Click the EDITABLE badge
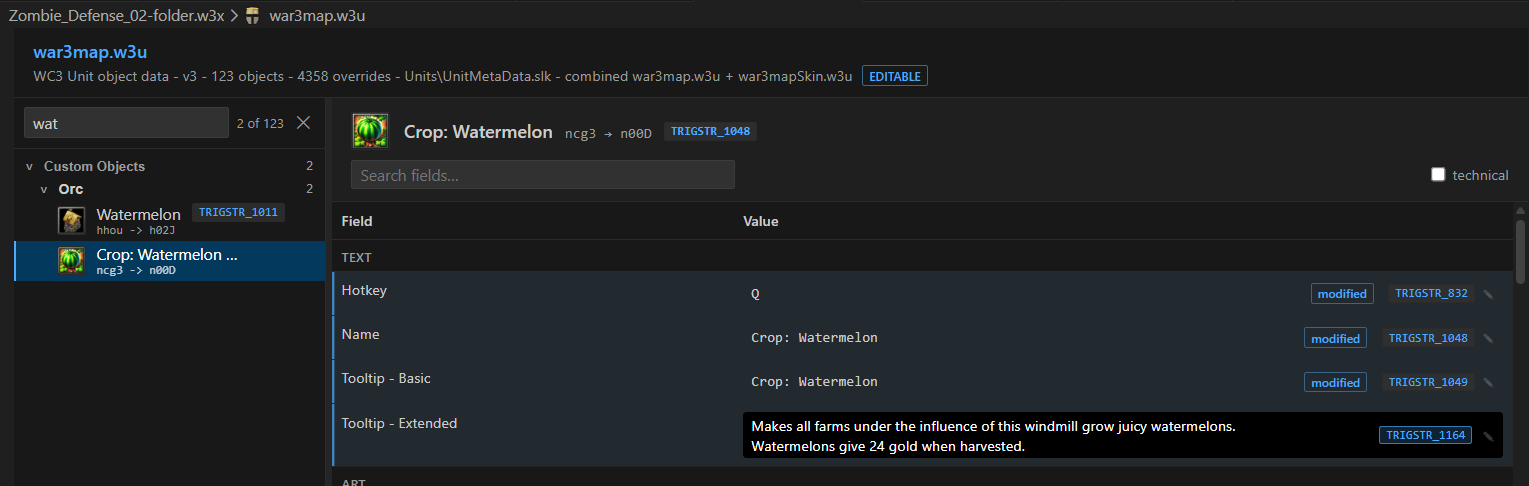Viewport: 1529px width, 486px height. (x=895, y=76)
